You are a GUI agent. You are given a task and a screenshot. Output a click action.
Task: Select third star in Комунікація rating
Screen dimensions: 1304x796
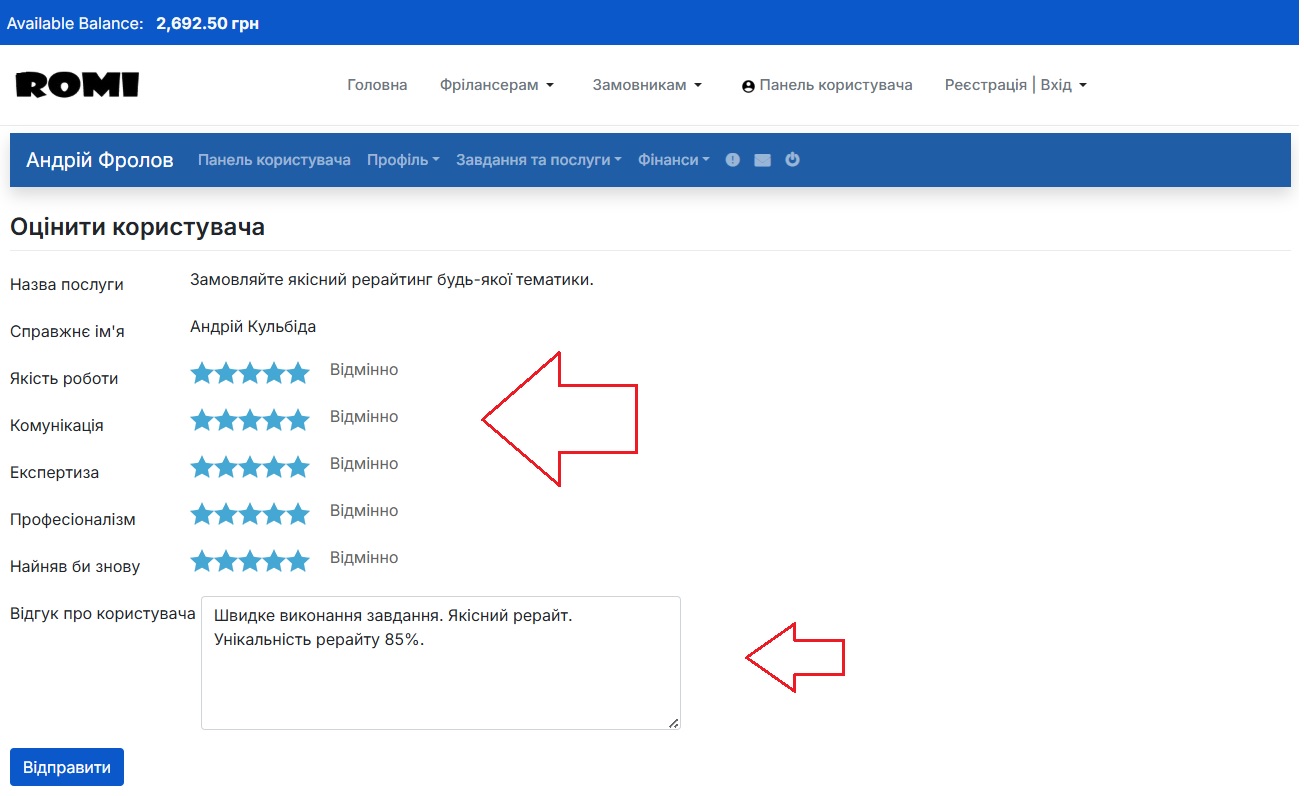click(250, 421)
